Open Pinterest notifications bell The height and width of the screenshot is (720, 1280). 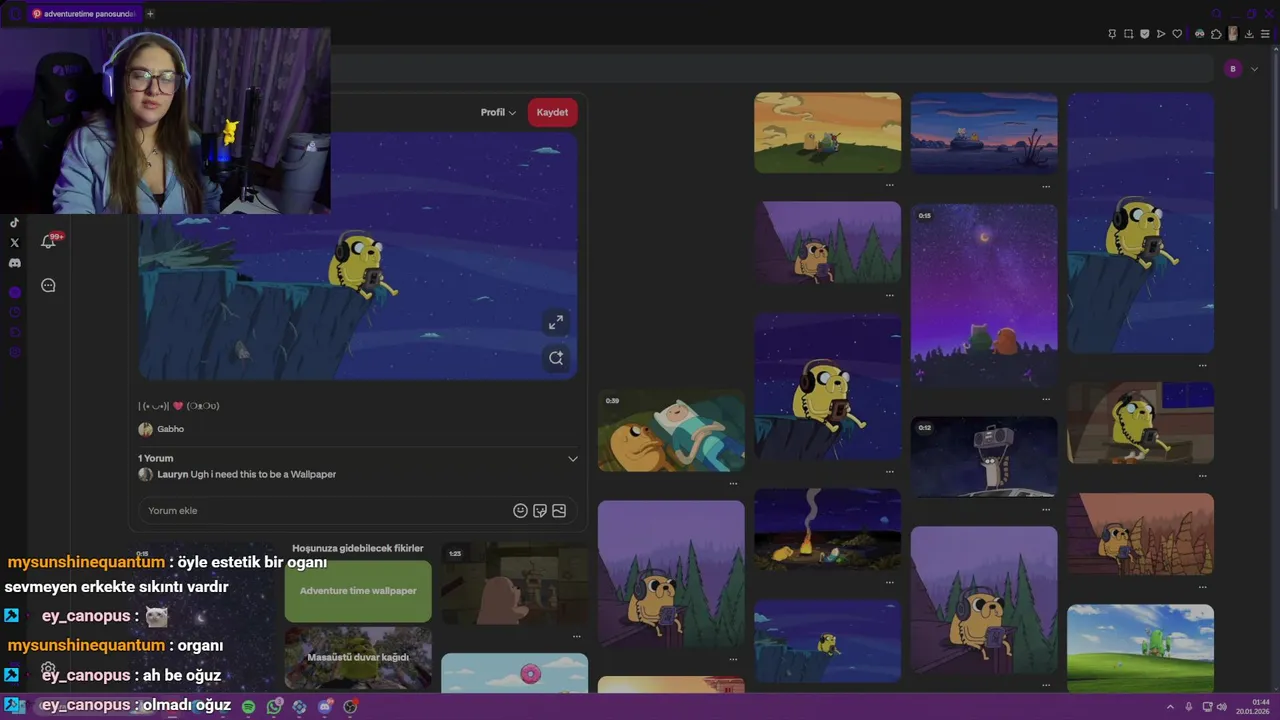(48, 241)
